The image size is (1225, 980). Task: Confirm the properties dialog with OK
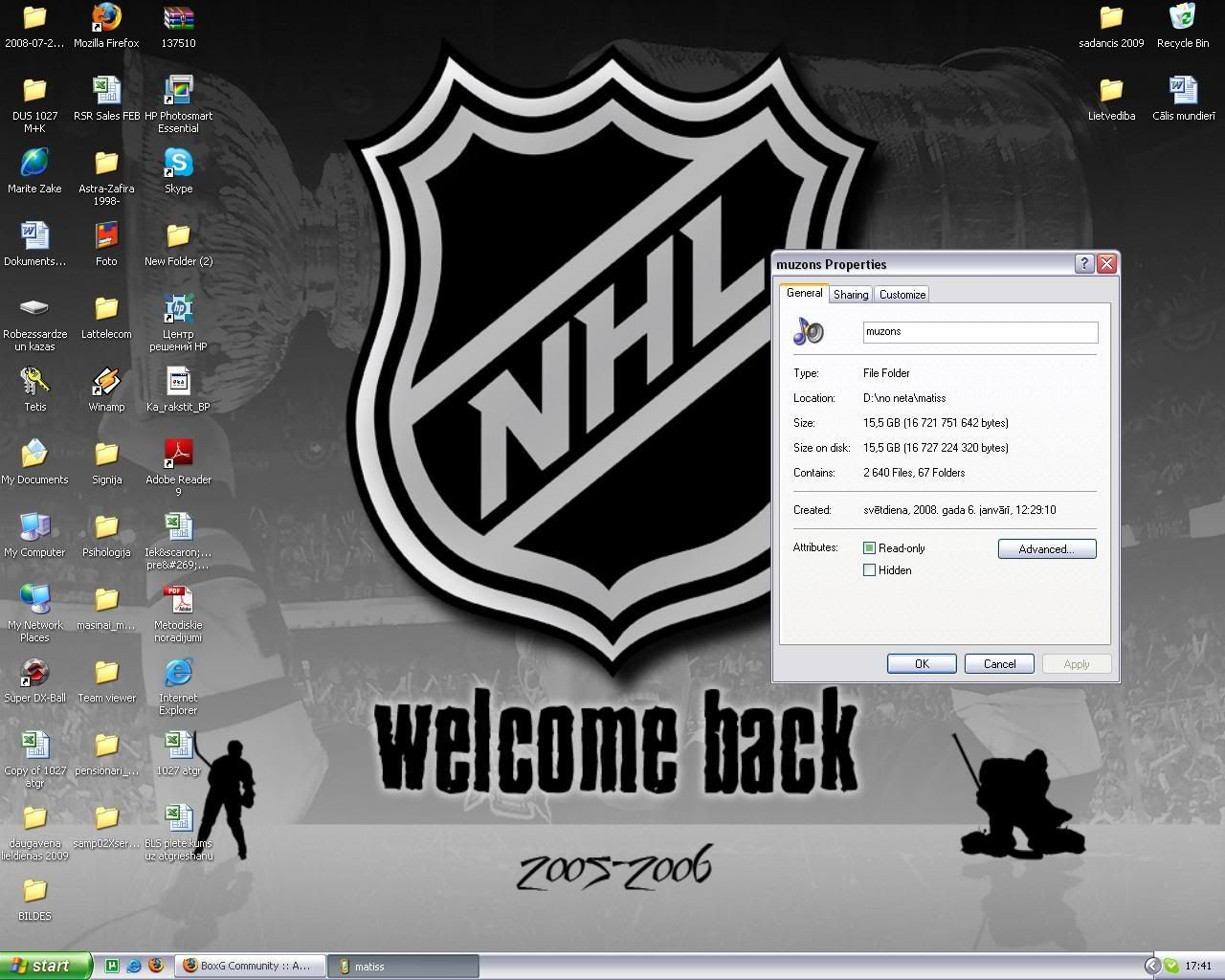922,664
